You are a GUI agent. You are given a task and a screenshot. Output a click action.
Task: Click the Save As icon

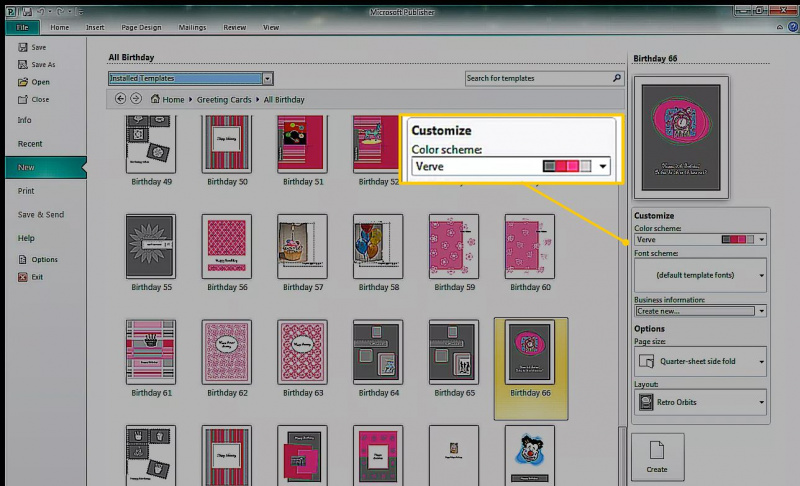pos(22,64)
